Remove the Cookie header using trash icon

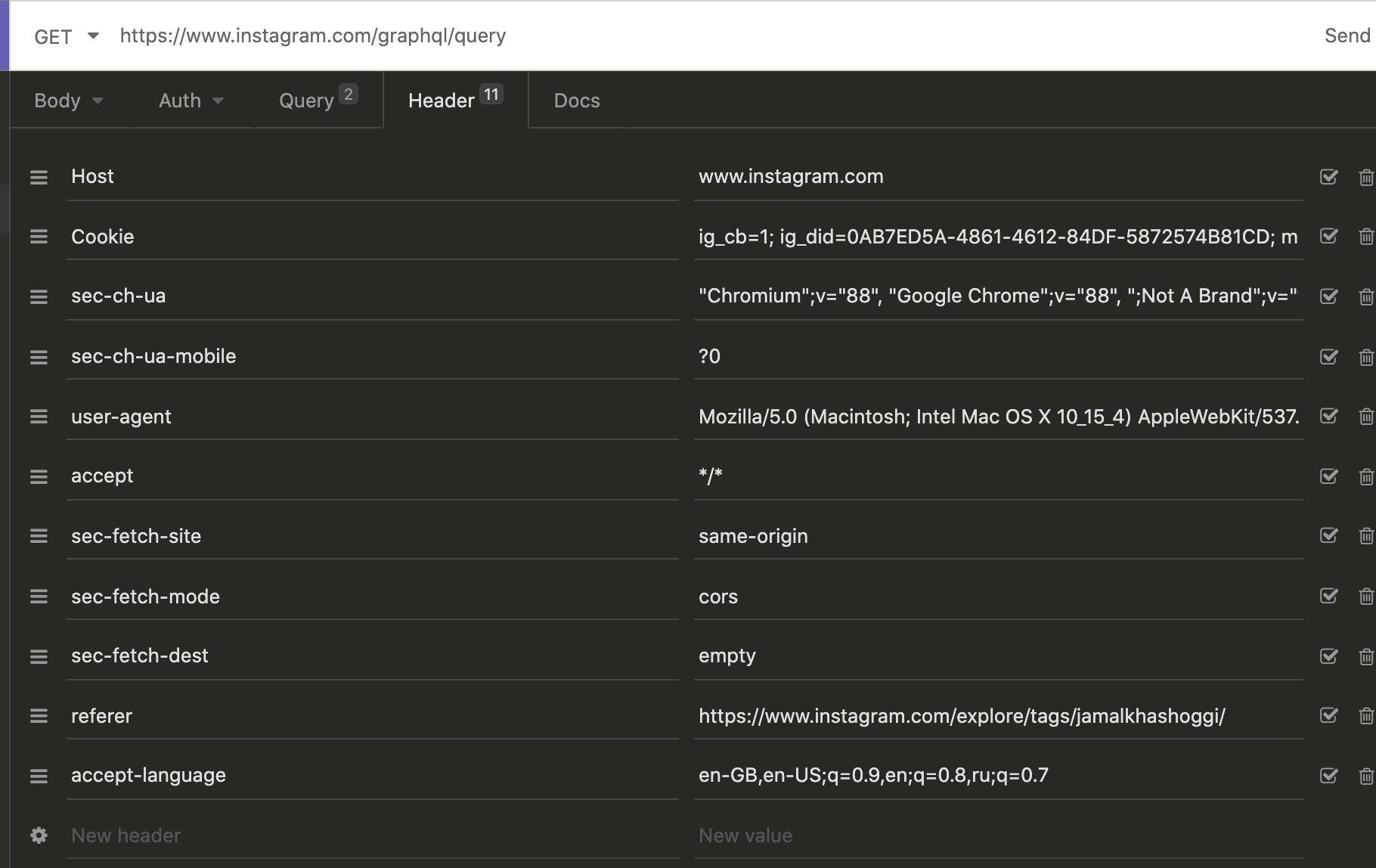(x=1366, y=237)
